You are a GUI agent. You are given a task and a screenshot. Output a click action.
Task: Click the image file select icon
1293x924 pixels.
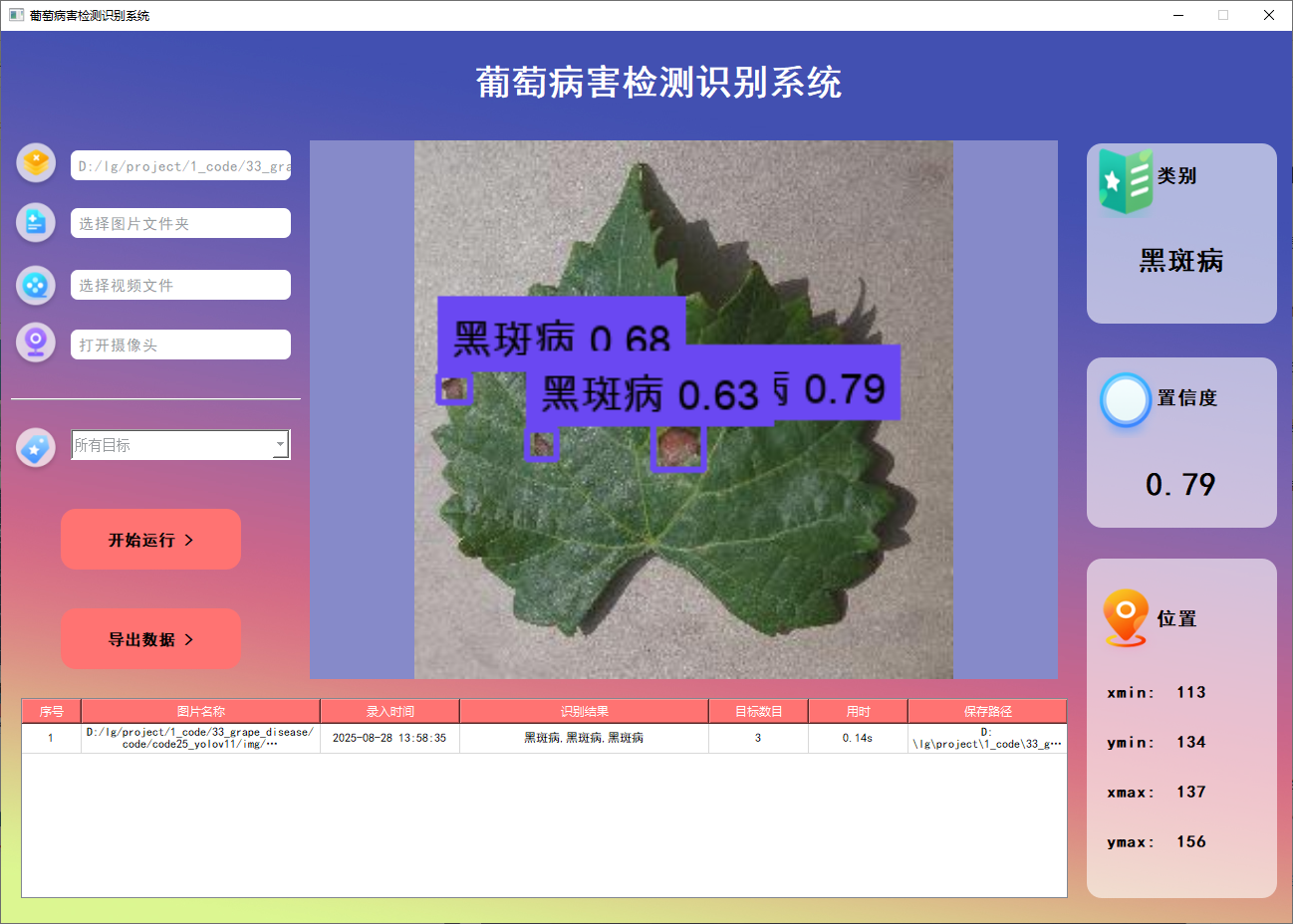pos(36,162)
